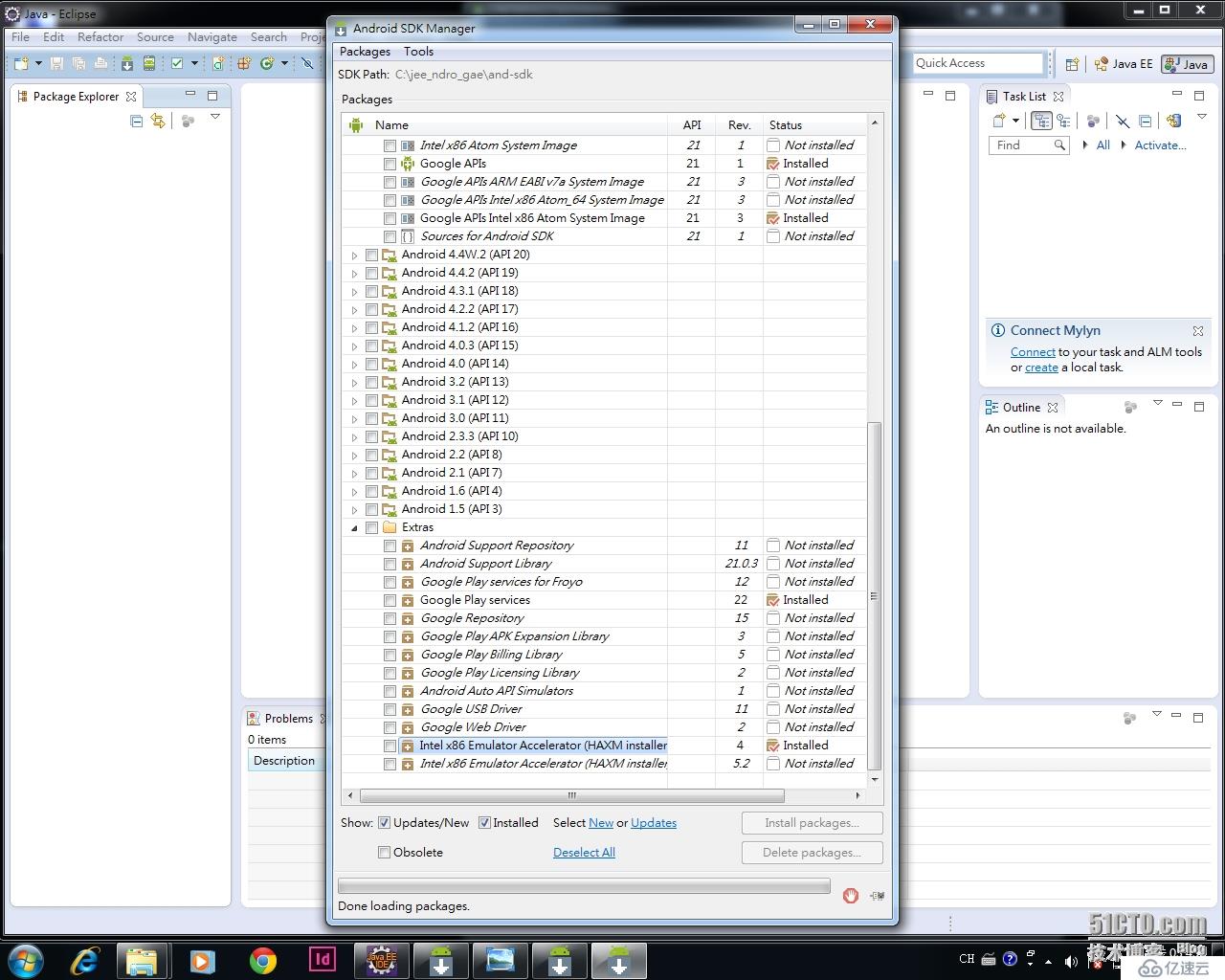Expand the Android 4.4.2 (API 19) node
Screen dimensions: 1225x980
(354, 274)
